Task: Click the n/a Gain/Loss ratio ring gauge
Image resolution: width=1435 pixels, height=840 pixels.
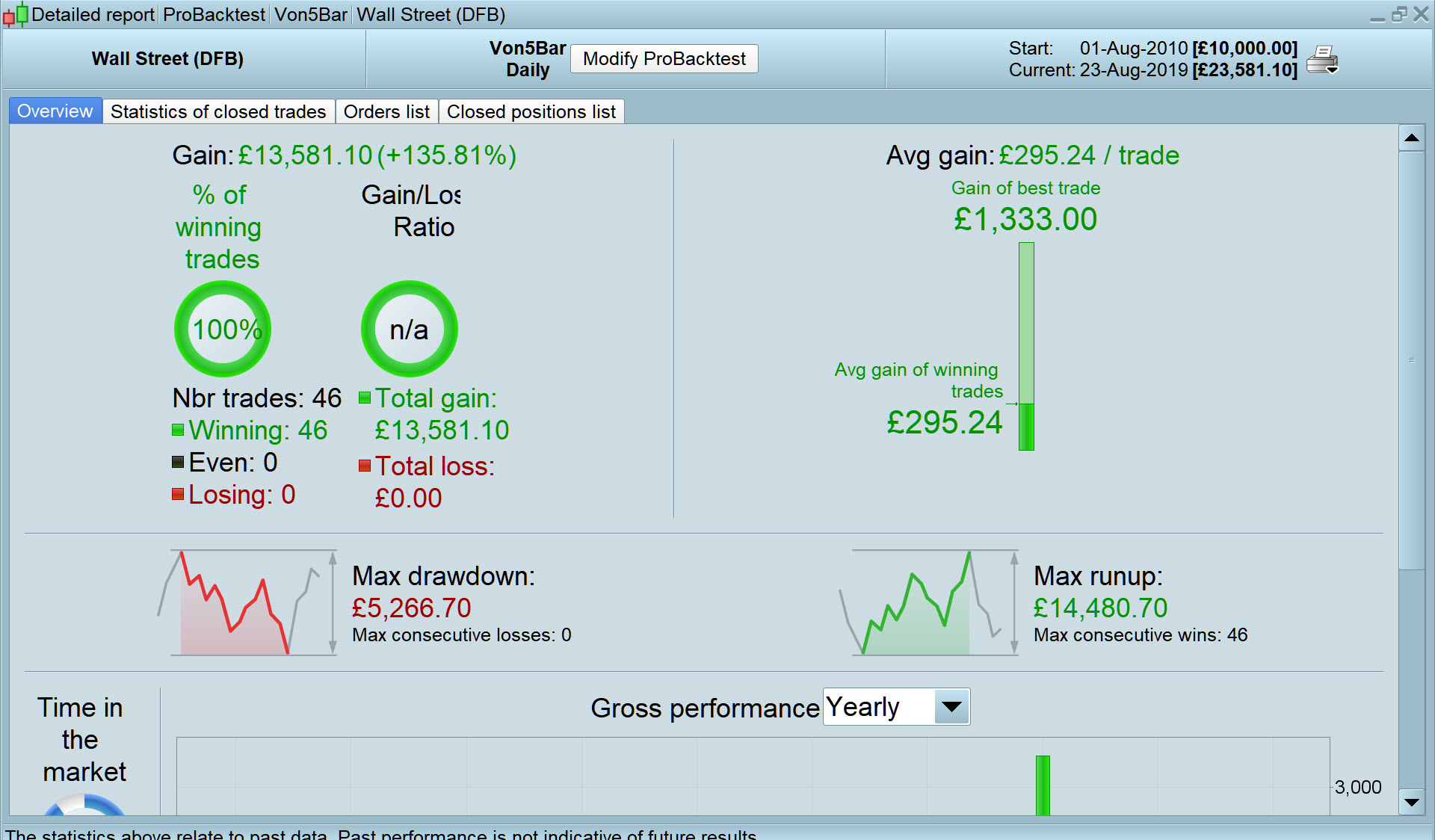Action: click(409, 329)
